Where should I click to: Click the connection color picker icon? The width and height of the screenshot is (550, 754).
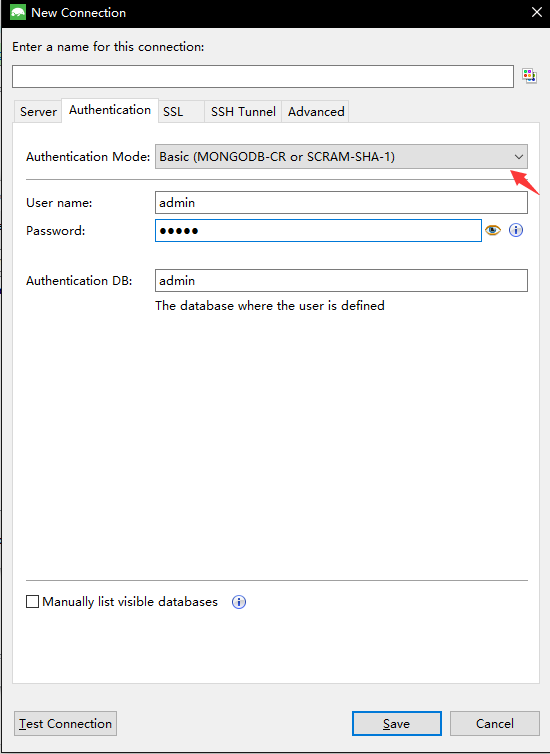pos(529,76)
